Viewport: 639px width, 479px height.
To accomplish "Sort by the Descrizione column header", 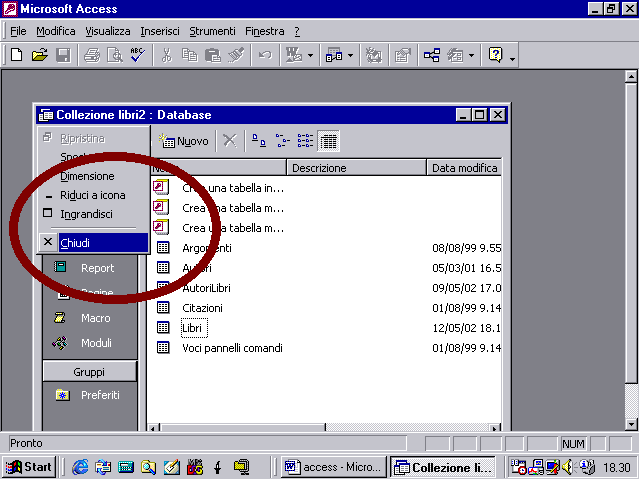I will pos(357,168).
